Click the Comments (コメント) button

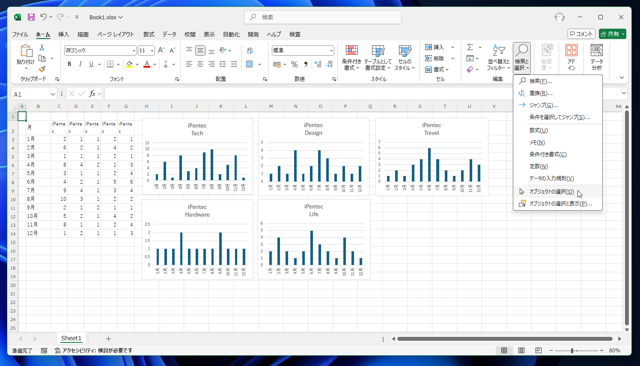point(581,34)
